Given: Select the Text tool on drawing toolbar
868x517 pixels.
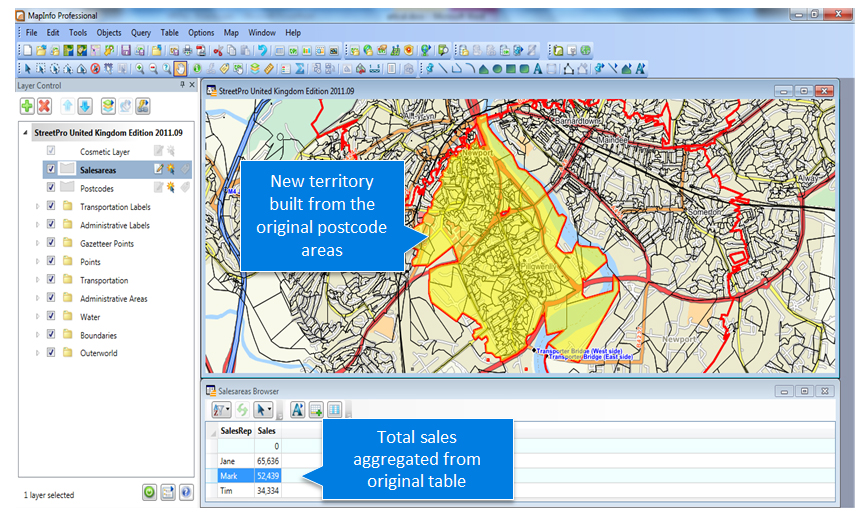Looking at the screenshot, I should (x=538, y=69).
